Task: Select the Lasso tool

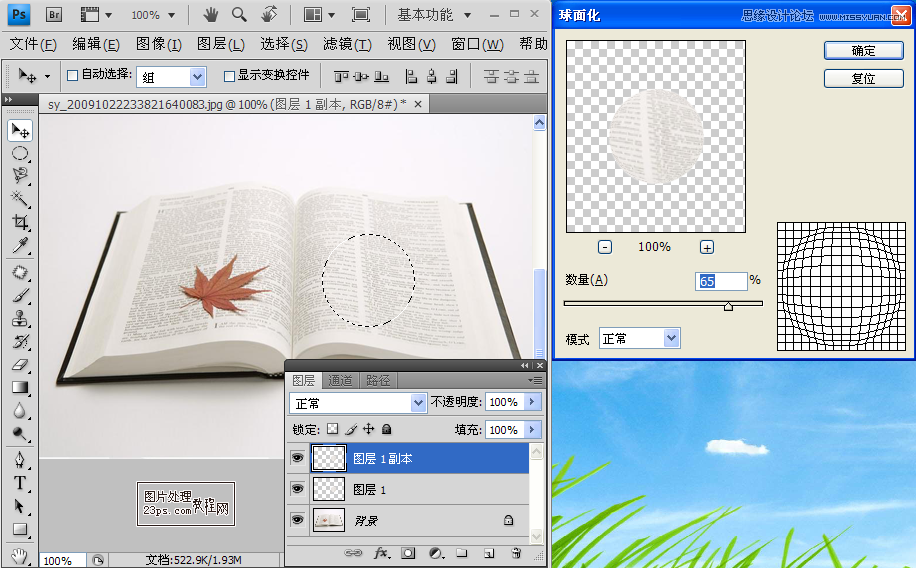Action: (x=20, y=176)
